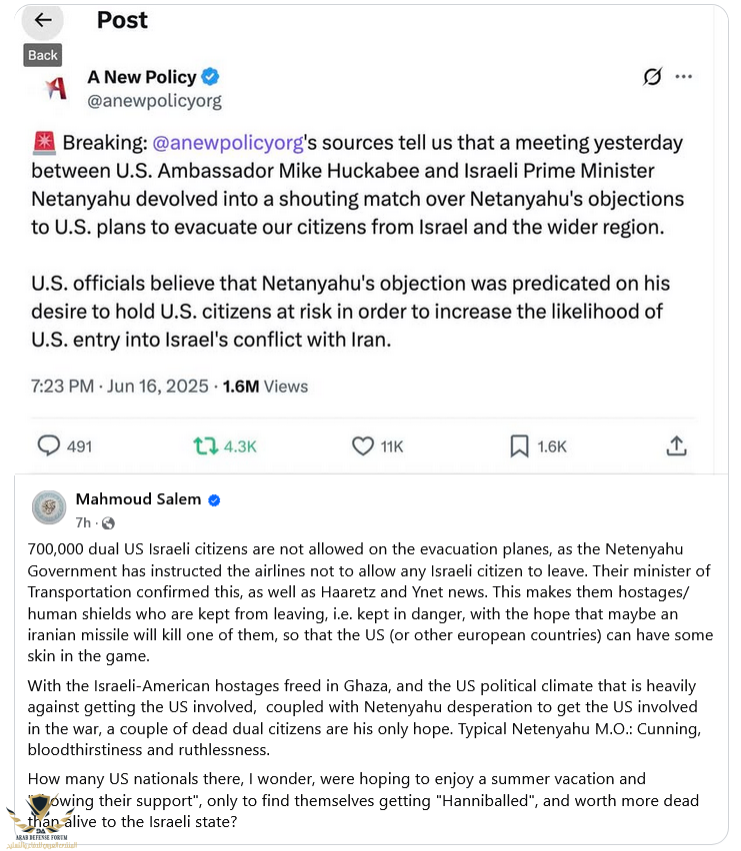
Task: Bookmark the post with 1.6K icon
Action: [519, 446]
